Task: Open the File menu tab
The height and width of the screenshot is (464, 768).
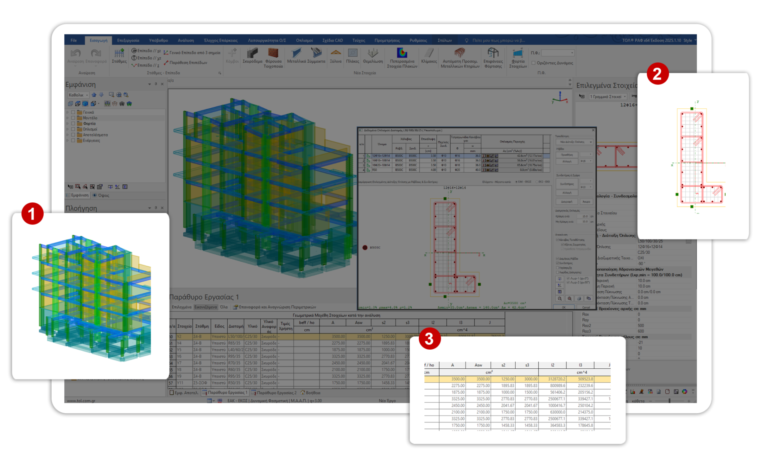Action: pos(74,38)
